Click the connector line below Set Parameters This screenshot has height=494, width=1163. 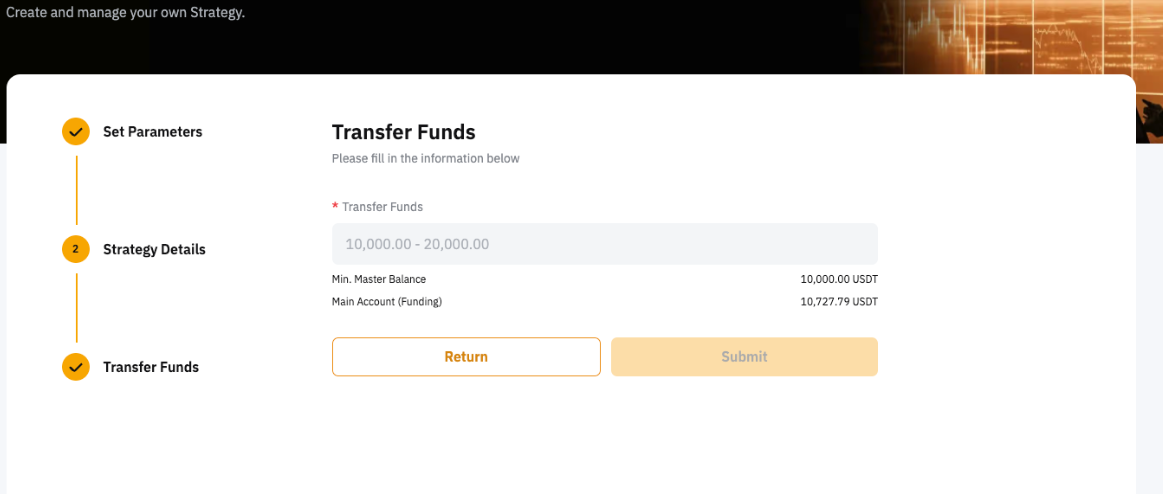click(76, 190)
